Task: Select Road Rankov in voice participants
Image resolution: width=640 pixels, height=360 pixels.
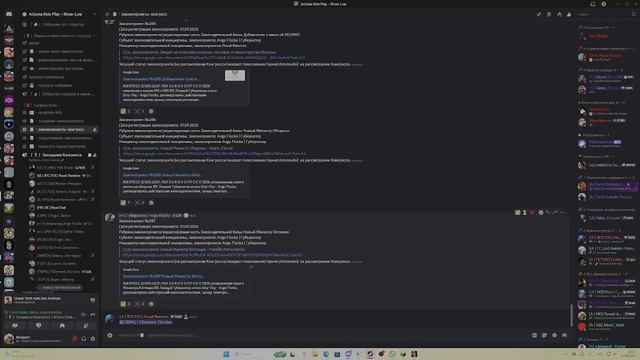Action: pos(60,176)
